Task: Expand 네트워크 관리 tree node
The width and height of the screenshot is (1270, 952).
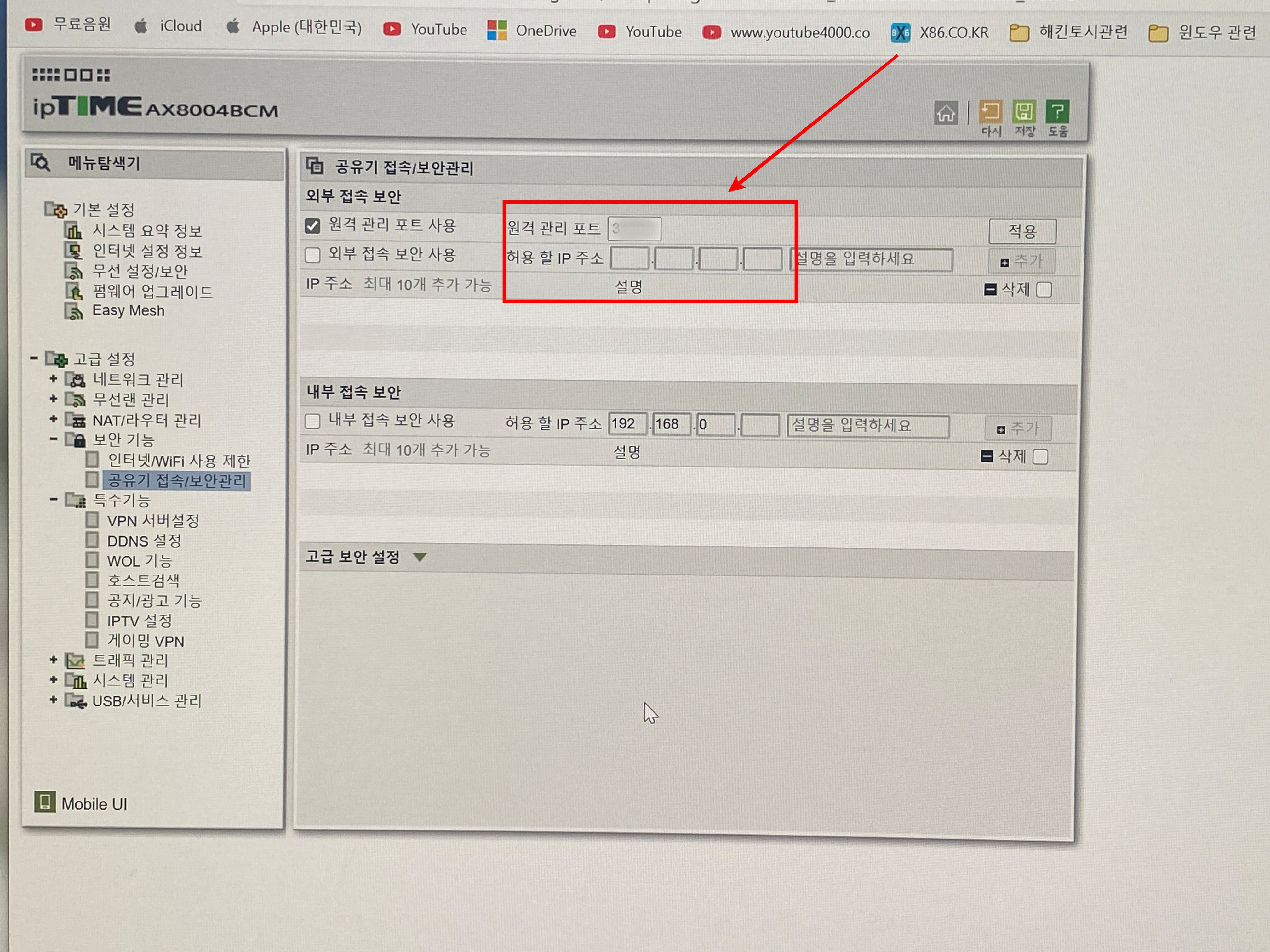Action: point(54,379)
